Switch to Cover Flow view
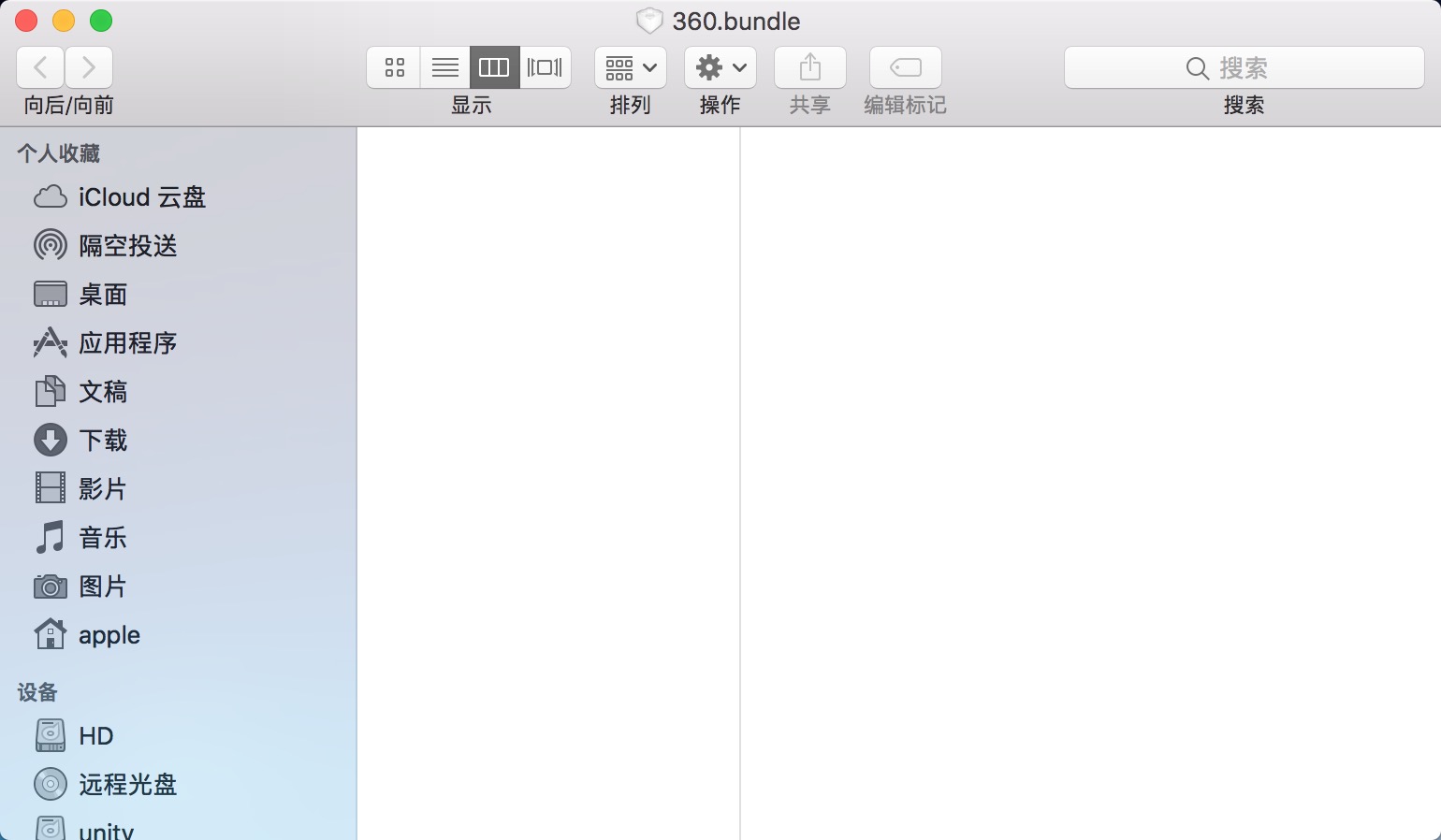Image resolution: width=1441 pixels, height=840 pixels. [545, 67]
